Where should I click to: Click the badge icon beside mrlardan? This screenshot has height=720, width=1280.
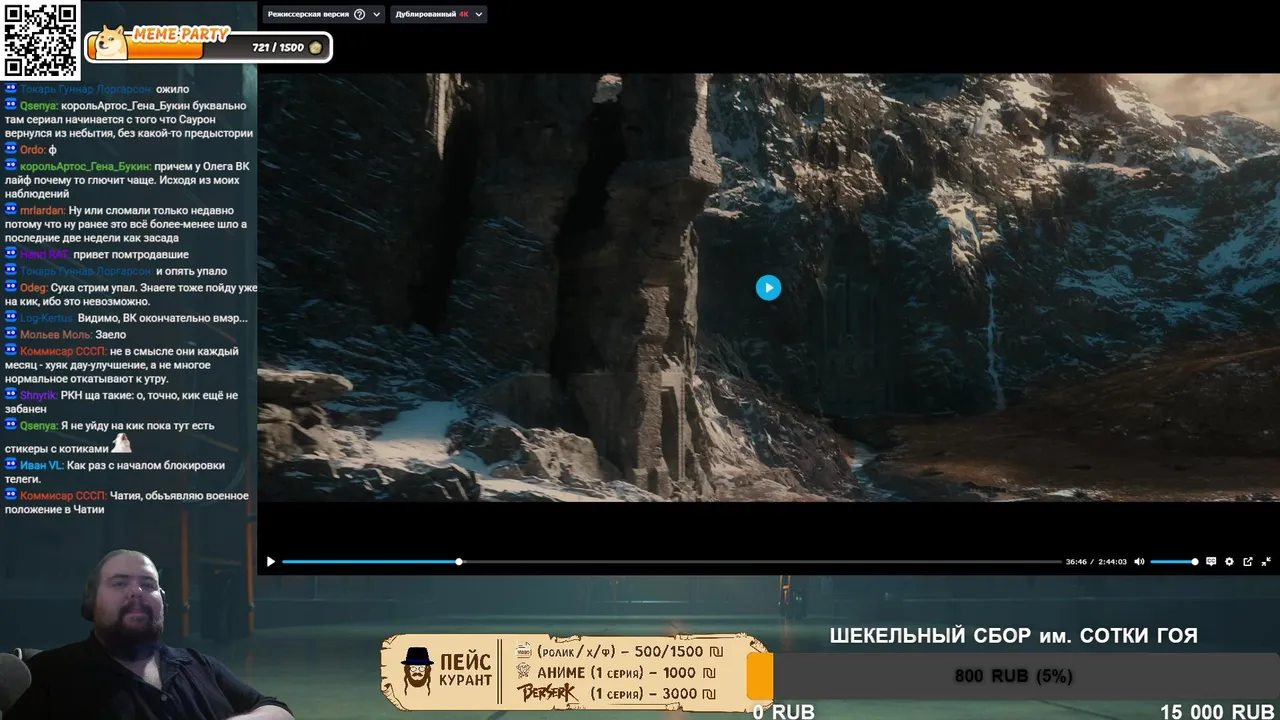(x=10, y=210)
